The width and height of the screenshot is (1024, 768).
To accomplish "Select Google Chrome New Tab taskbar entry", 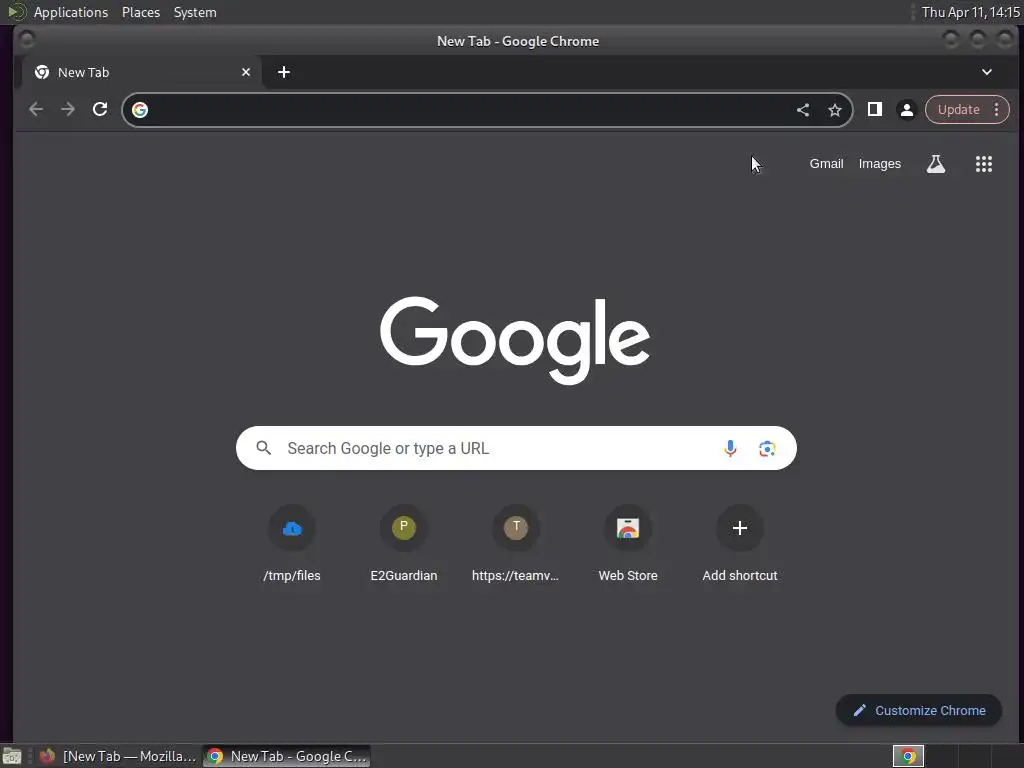I will point(287,756).
